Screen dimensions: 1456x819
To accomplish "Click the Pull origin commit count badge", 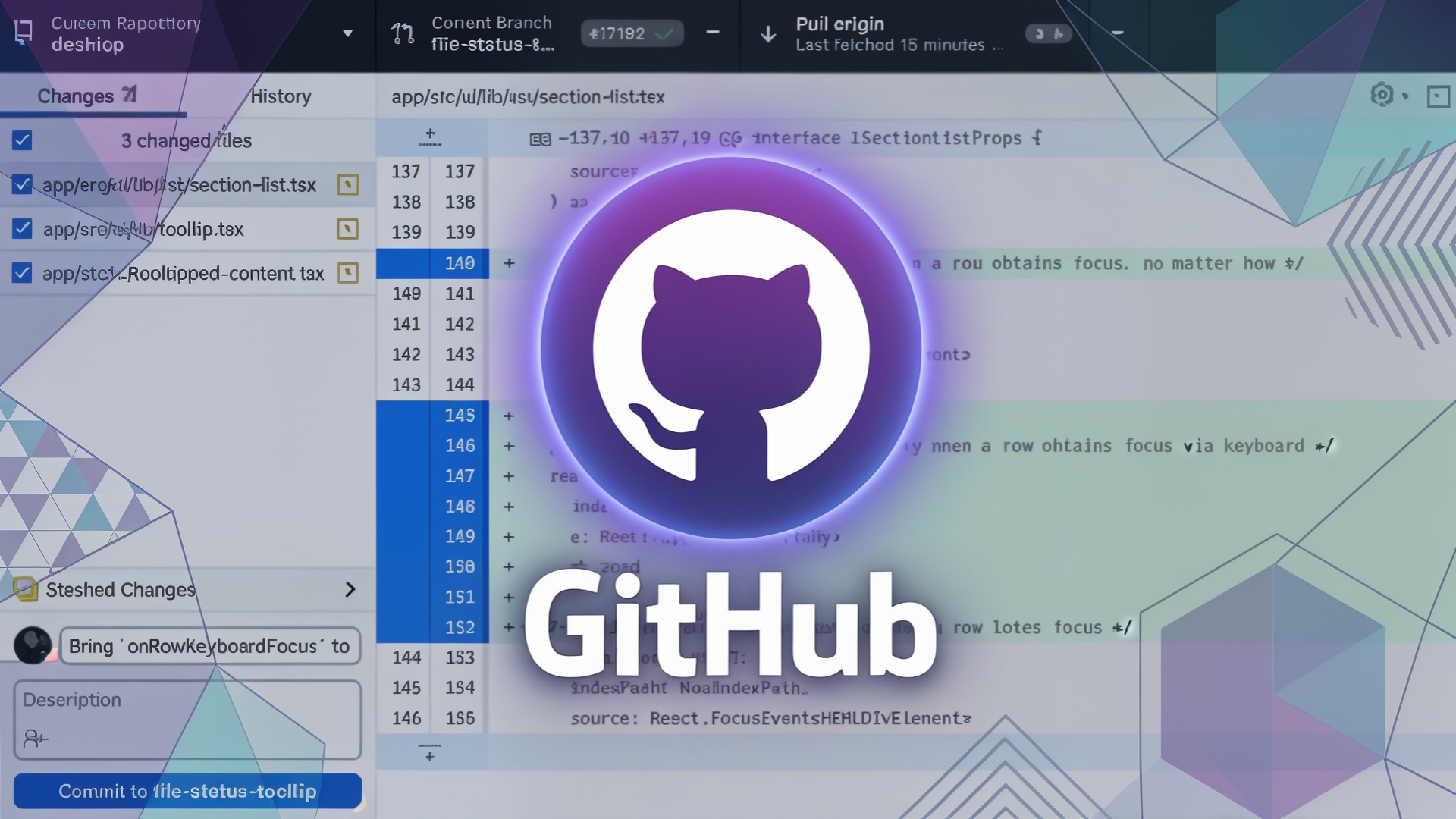I will point(1049,33).
